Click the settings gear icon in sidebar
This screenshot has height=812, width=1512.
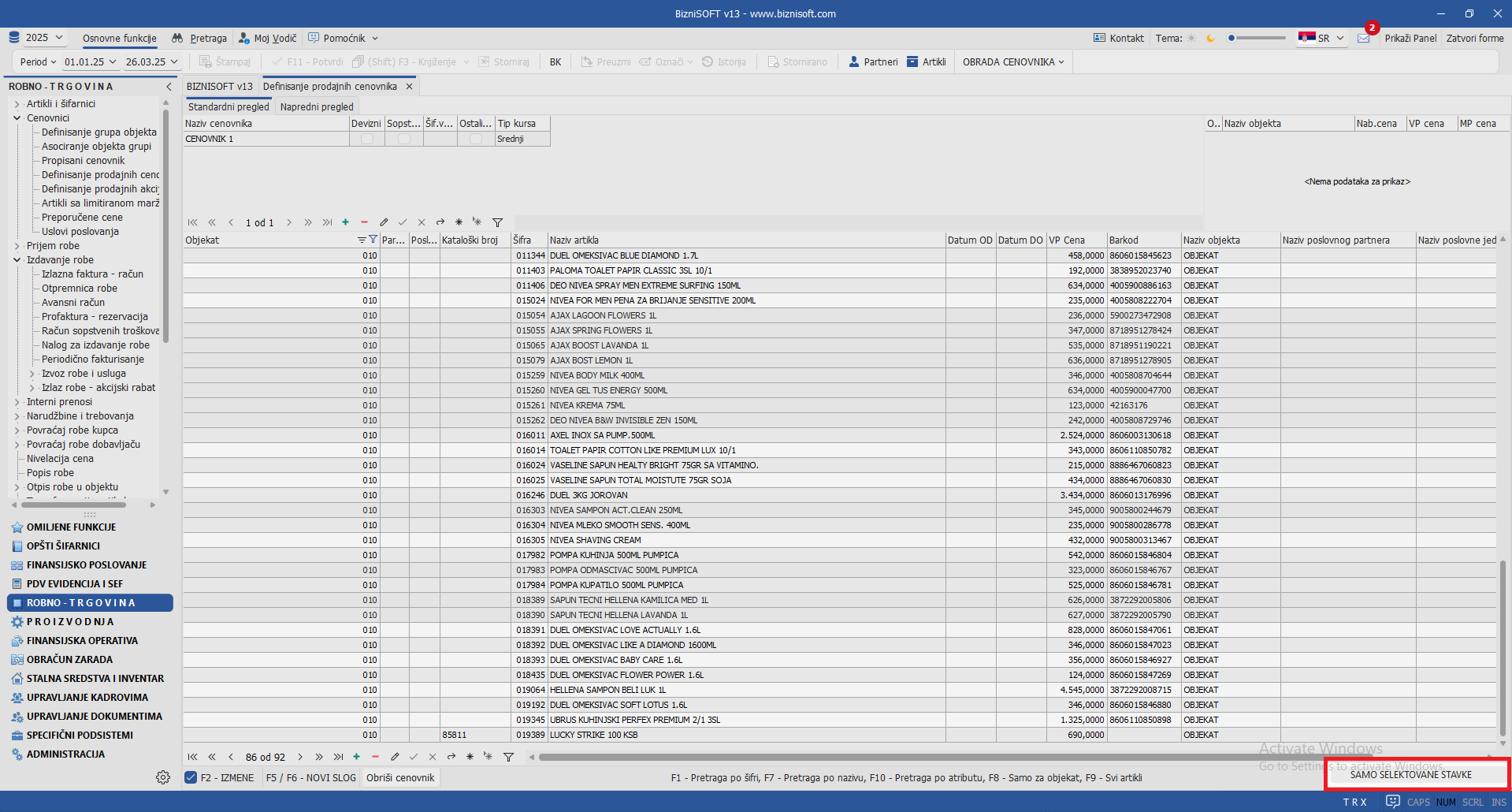(163, 777)
